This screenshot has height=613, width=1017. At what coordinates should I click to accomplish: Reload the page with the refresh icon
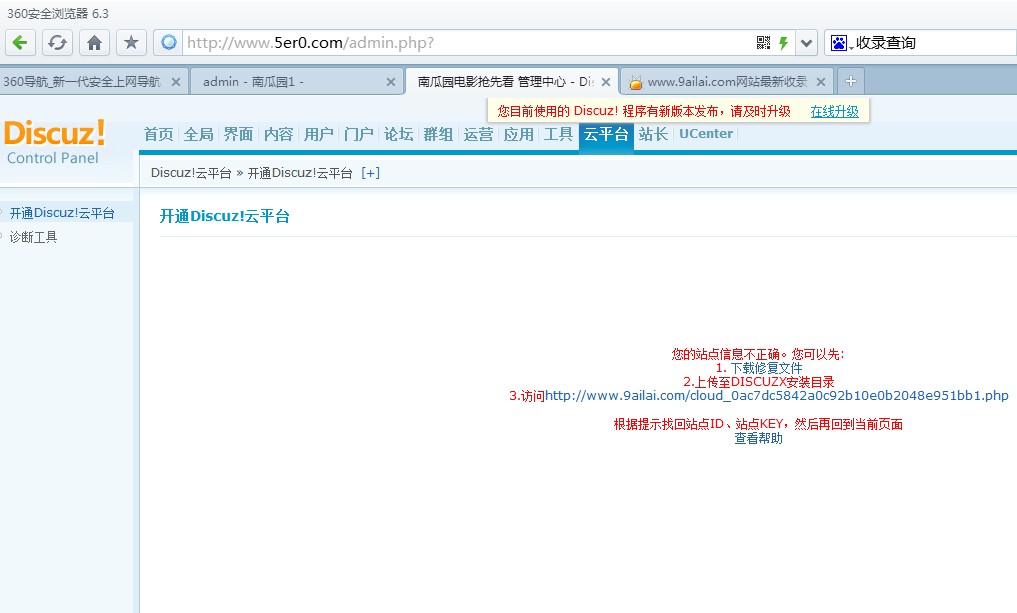point(57,43)
